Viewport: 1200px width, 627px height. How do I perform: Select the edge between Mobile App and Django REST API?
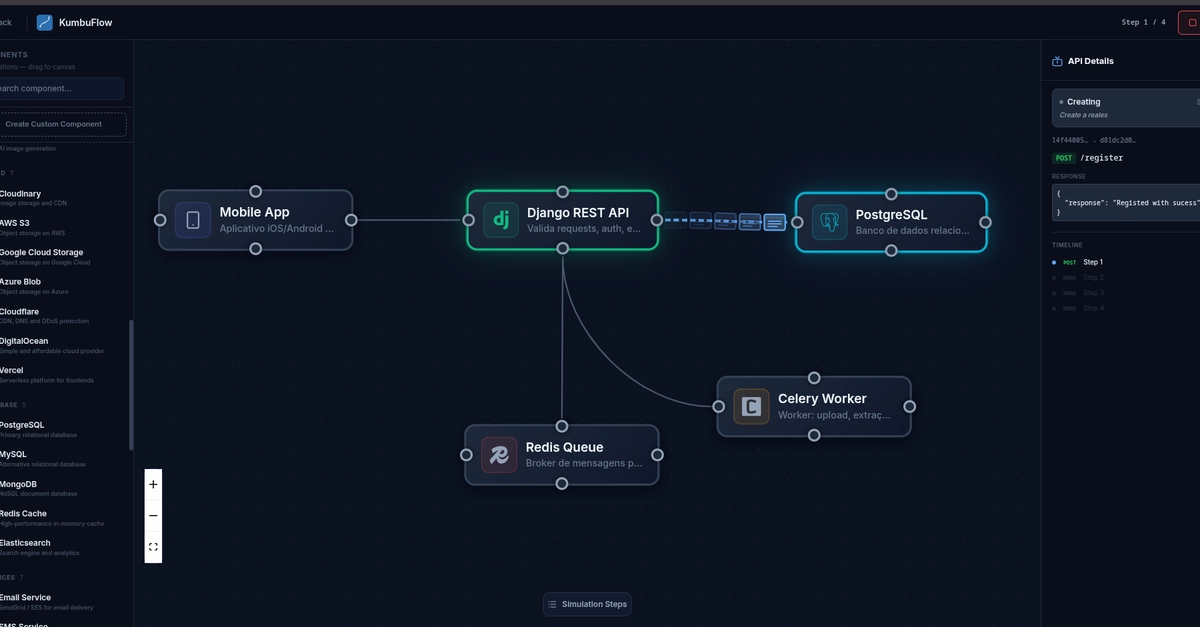[x=409, y=220]
